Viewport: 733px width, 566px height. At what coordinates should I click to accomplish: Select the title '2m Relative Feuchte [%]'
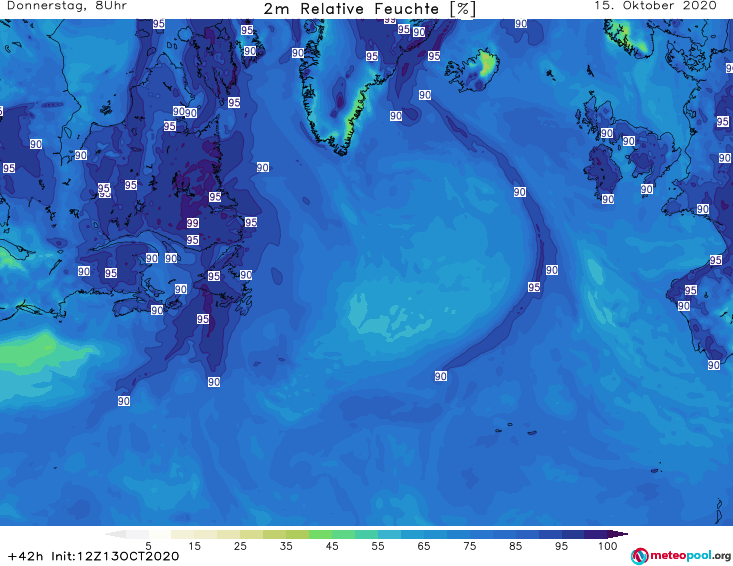(x=370, y=9)
